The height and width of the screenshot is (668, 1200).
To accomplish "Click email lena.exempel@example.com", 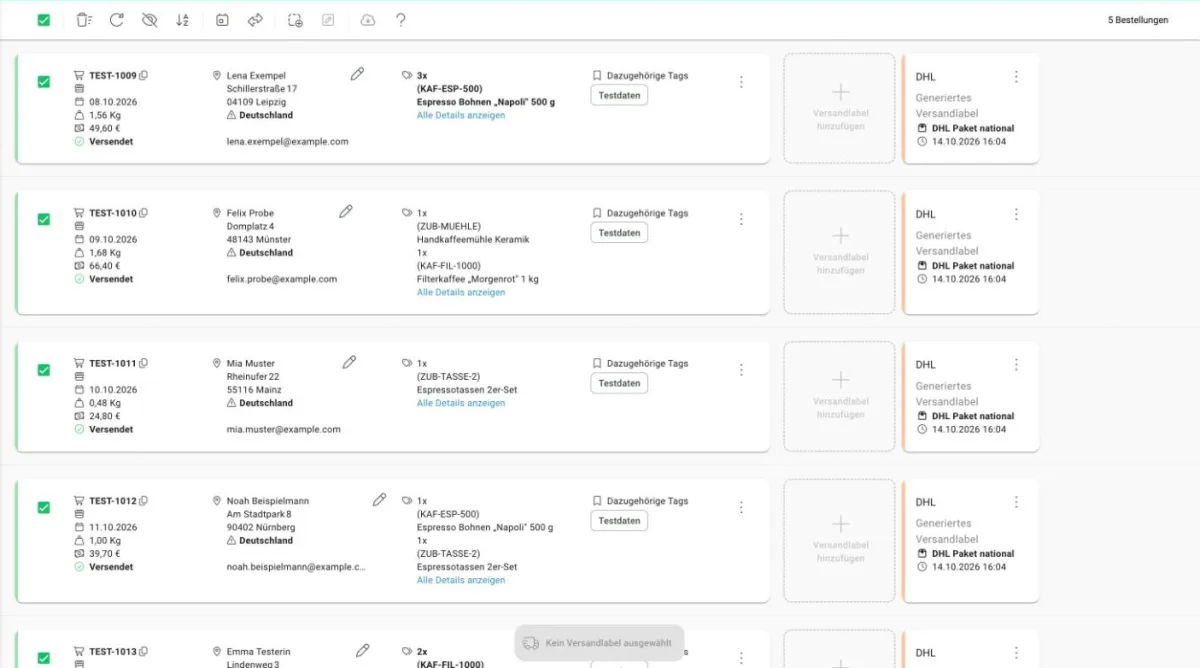I will tap(288, 142).
